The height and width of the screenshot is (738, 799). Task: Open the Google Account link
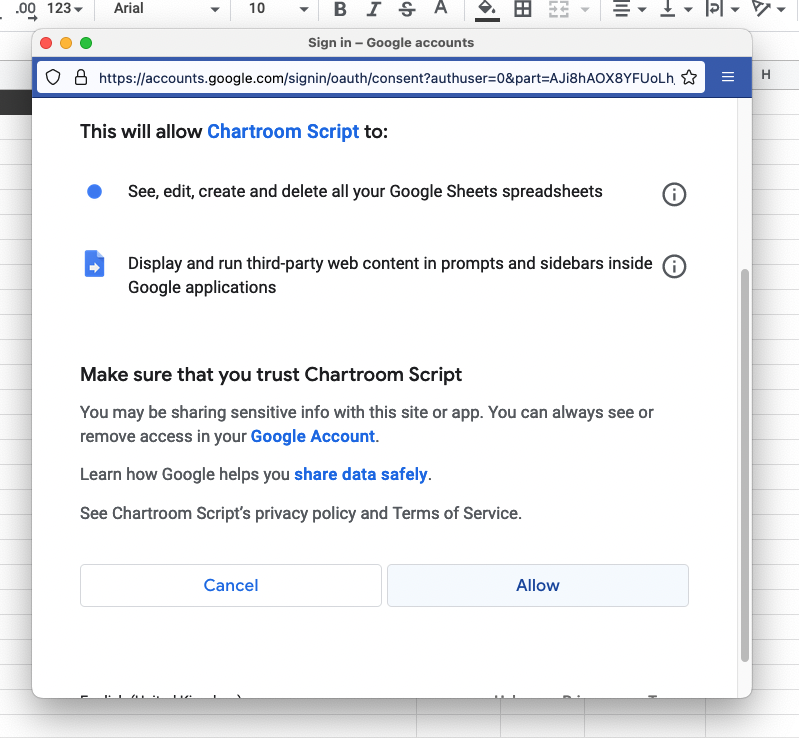point(312,436)
